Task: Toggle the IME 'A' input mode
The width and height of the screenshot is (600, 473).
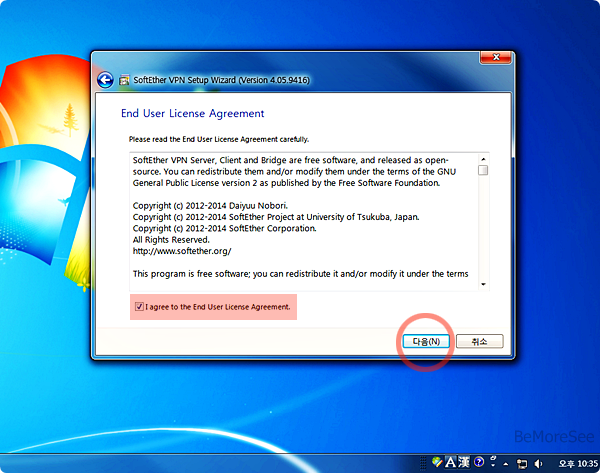Action: click(450, 462)
